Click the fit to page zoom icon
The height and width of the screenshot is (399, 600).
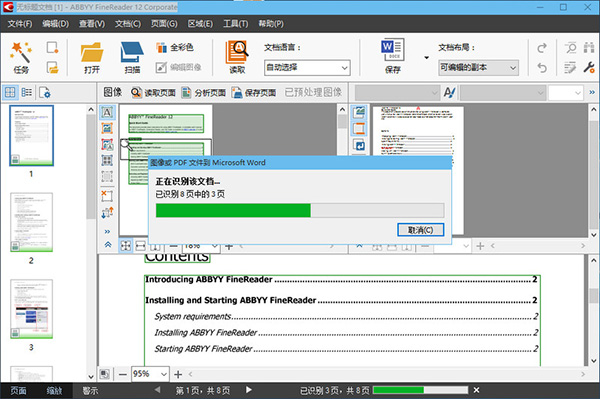126,246
